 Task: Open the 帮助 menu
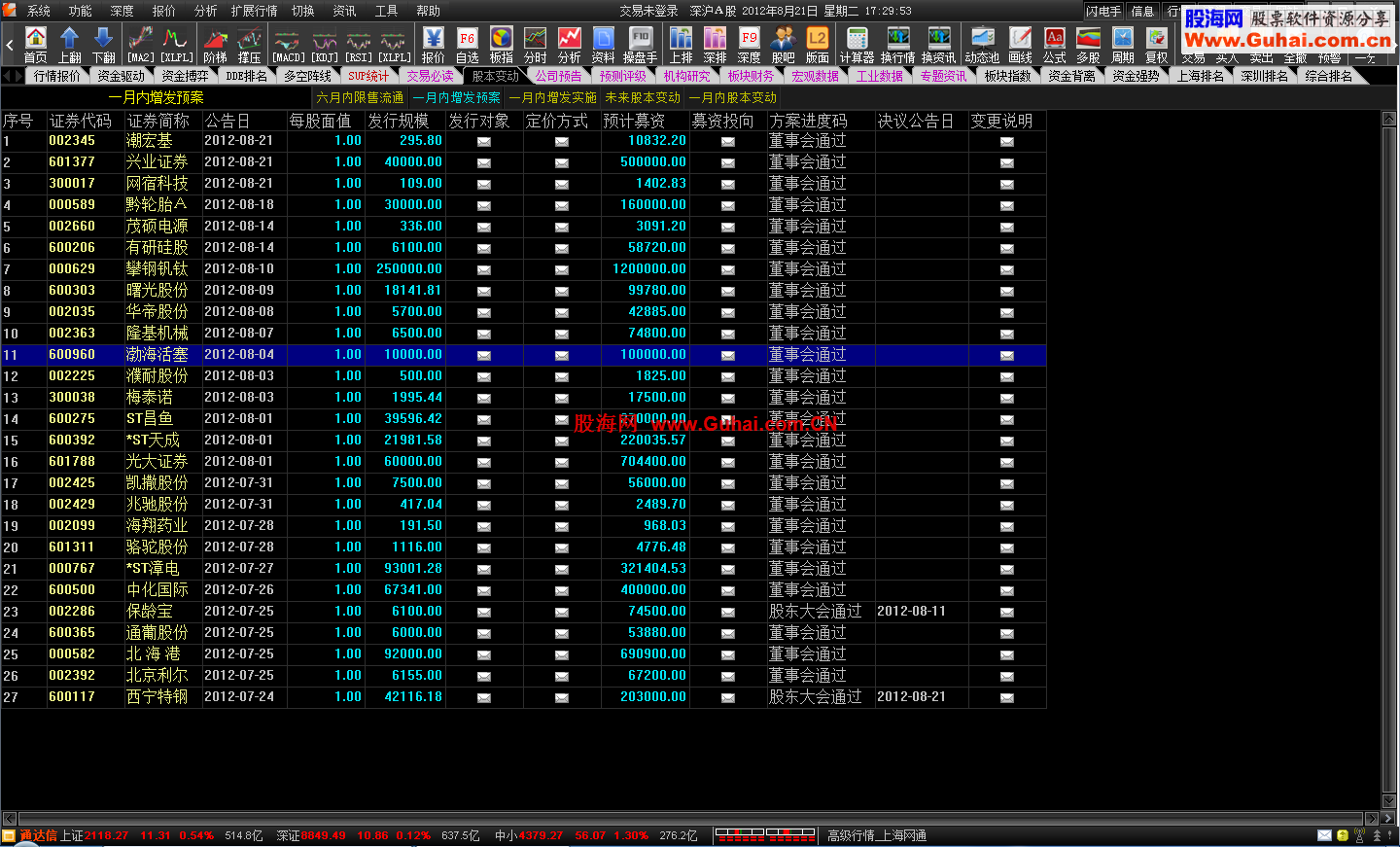429,11
